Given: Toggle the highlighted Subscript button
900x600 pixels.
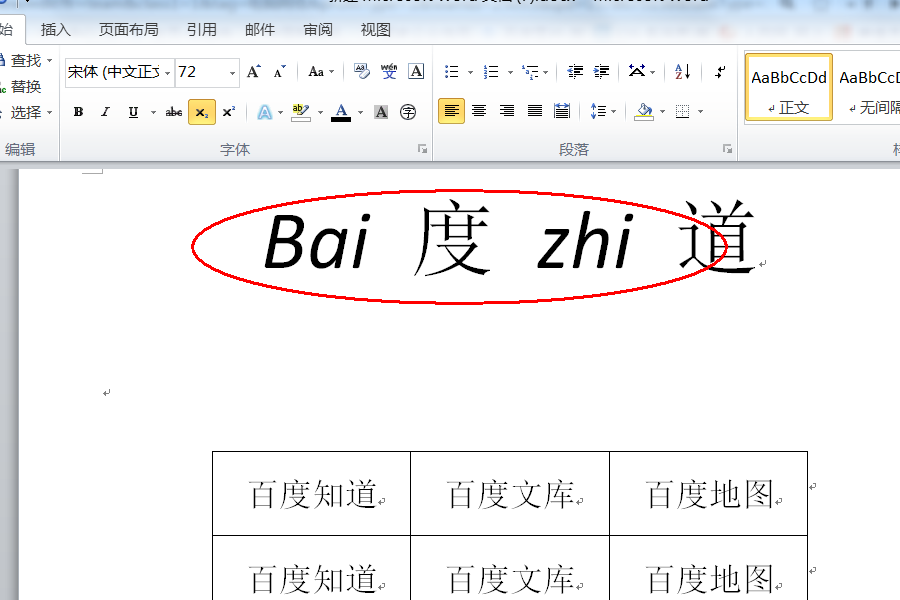Looking at the screenshot, I should pyautogui.click(x=201, y=112).
